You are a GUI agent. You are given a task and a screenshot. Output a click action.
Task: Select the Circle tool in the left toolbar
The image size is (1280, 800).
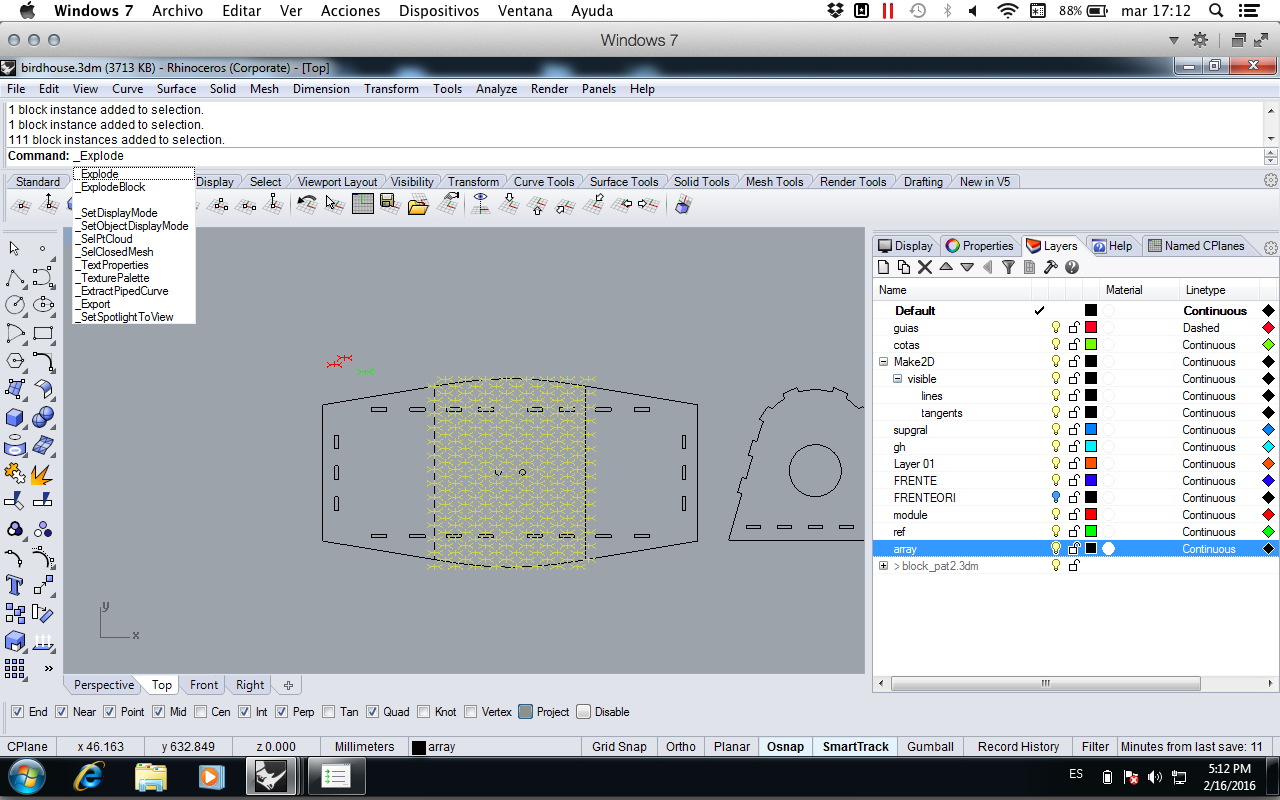tap(15, 305)
